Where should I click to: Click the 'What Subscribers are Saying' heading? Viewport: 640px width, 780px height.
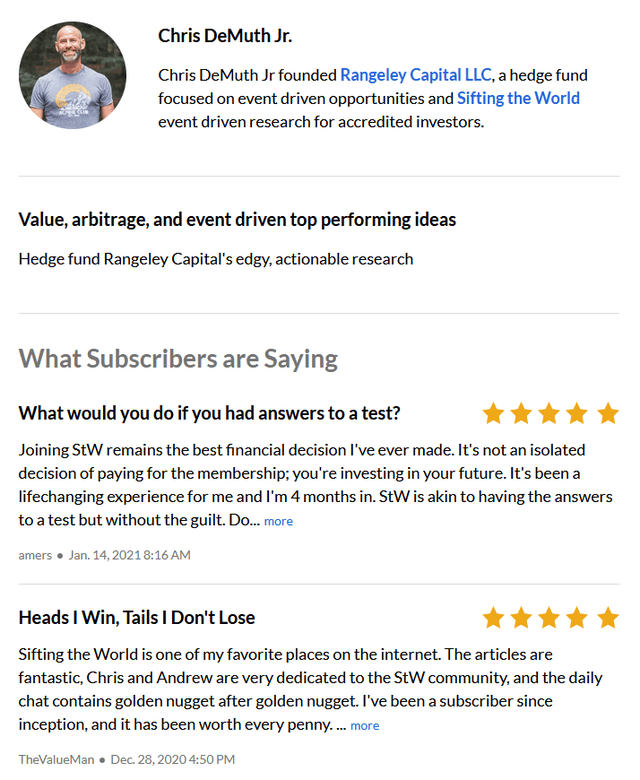[x=178, y=359]
